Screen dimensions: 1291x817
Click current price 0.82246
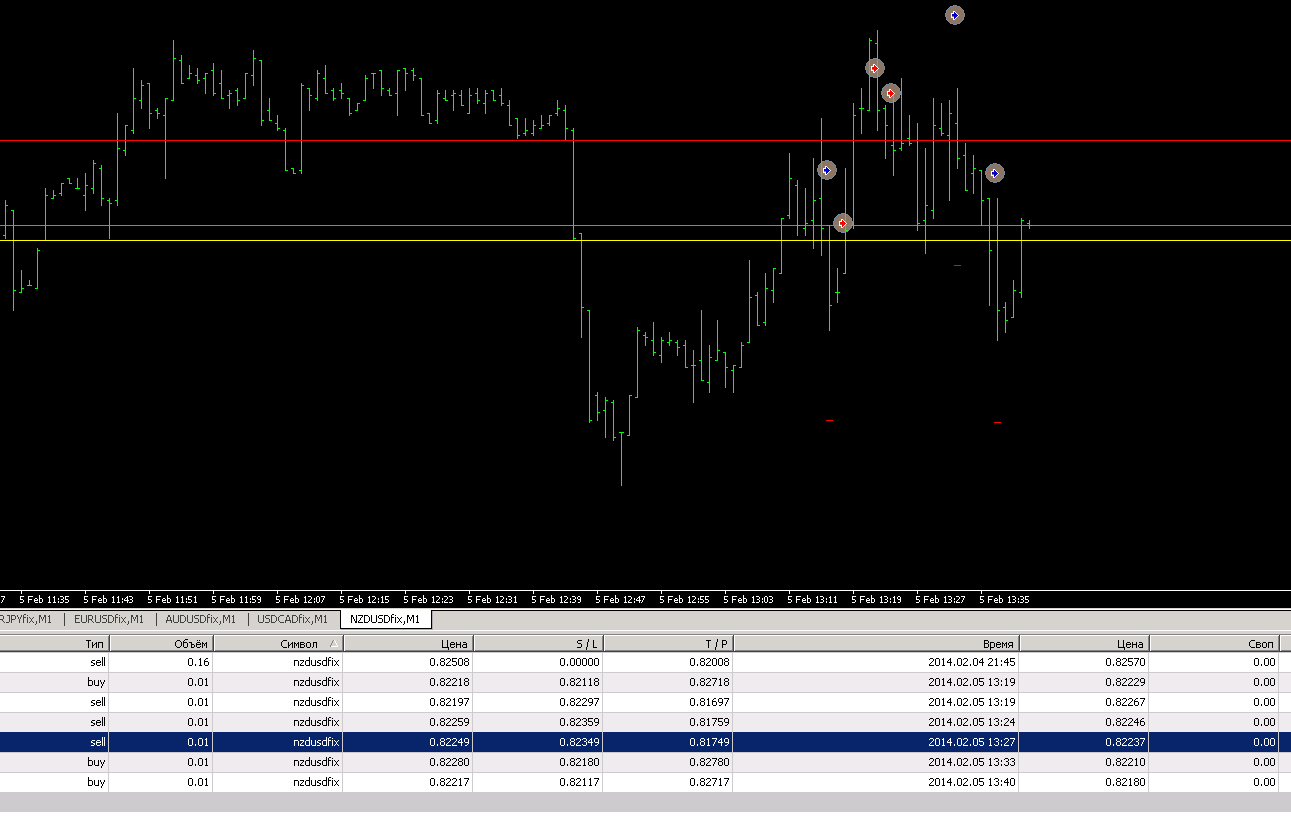point(1125,722)
